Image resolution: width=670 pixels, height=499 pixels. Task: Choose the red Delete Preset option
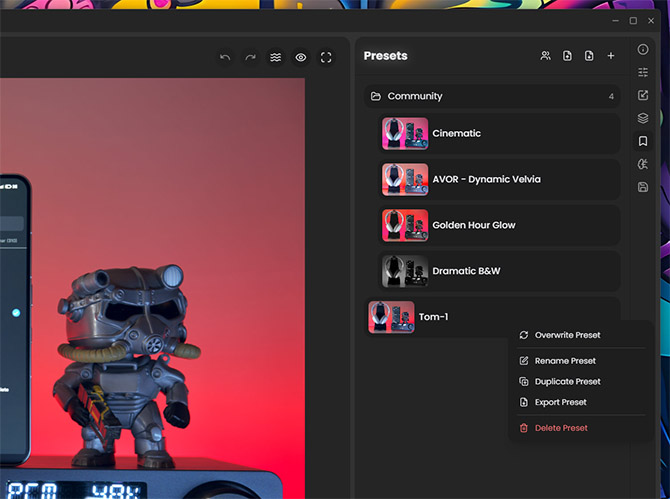(560, 428)
